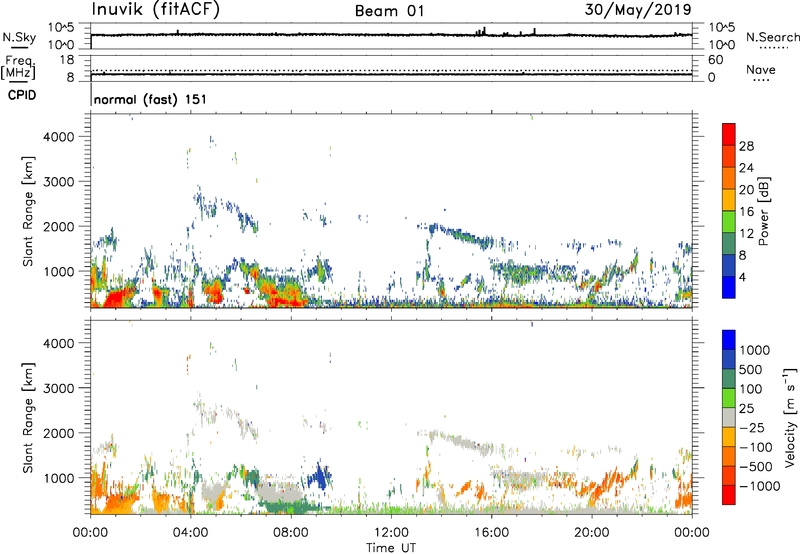Click the '04:00' time tick label
This screenshot has width=800, height=554.
[190, 533]
